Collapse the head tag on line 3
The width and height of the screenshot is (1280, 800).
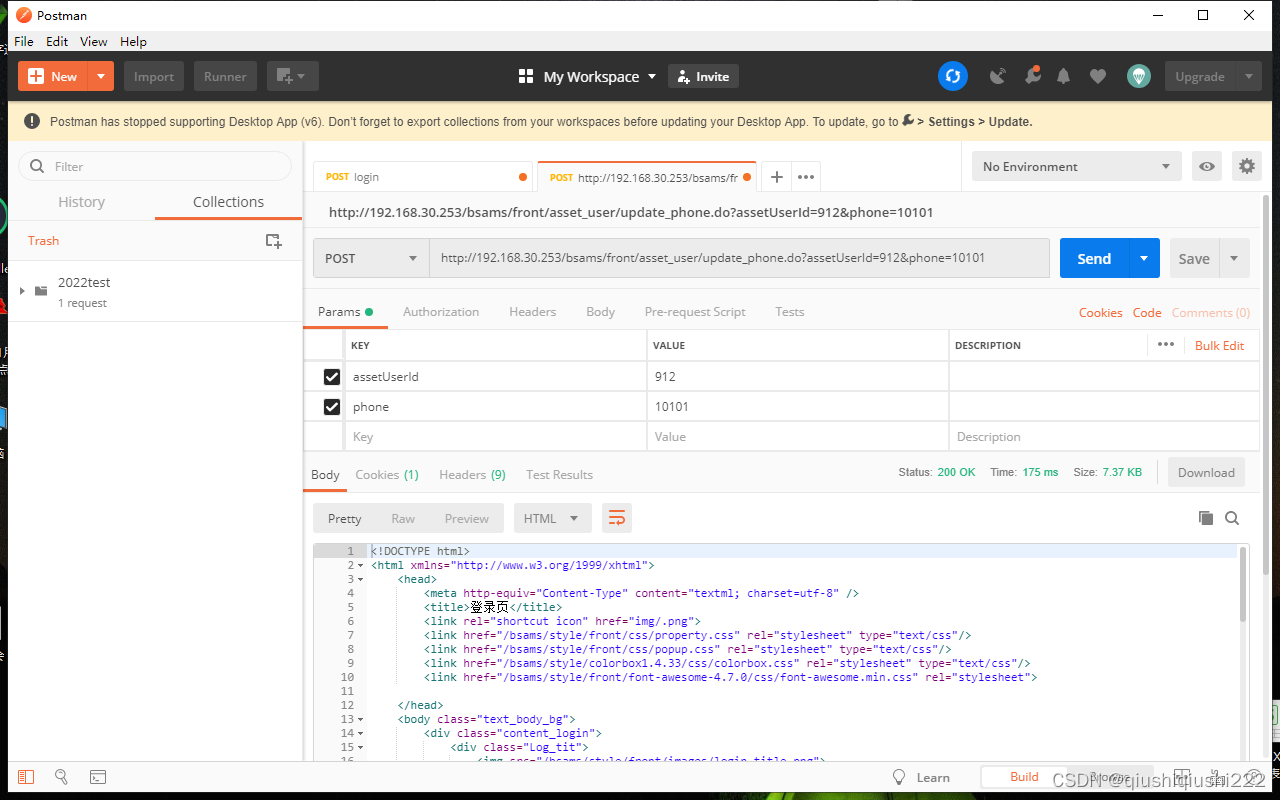coord(360,579)
